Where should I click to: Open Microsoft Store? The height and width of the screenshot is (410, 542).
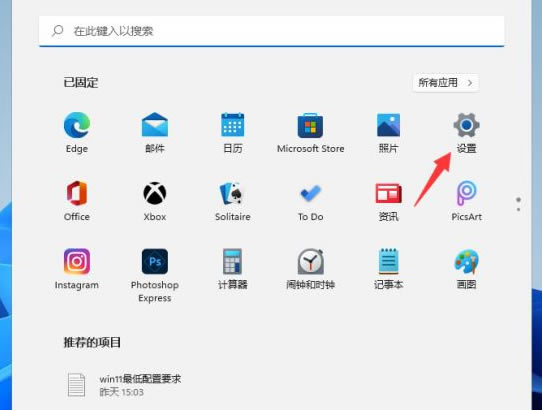click(x=310, y=132)
